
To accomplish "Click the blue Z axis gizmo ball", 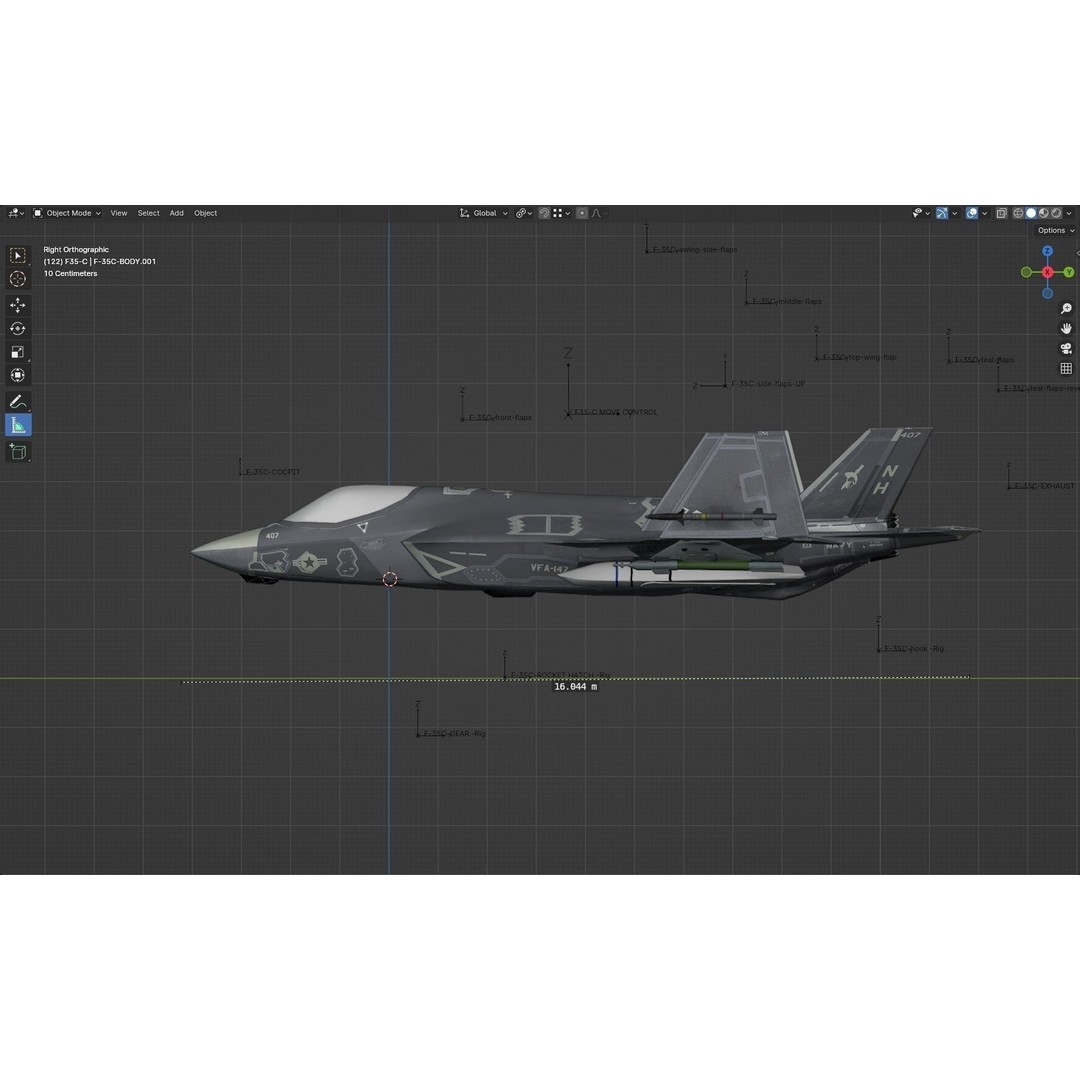I will 1048,251.
